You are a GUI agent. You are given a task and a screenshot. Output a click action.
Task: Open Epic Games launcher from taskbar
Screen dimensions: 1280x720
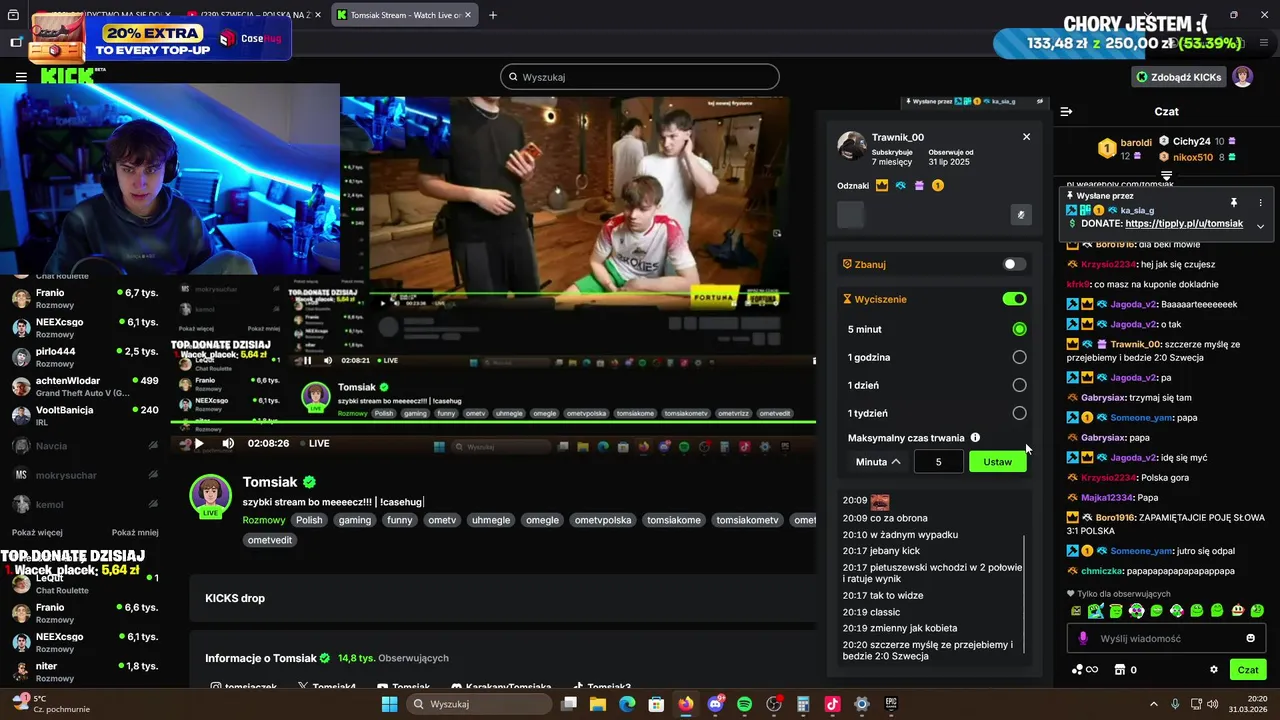[x=891, y=704]
